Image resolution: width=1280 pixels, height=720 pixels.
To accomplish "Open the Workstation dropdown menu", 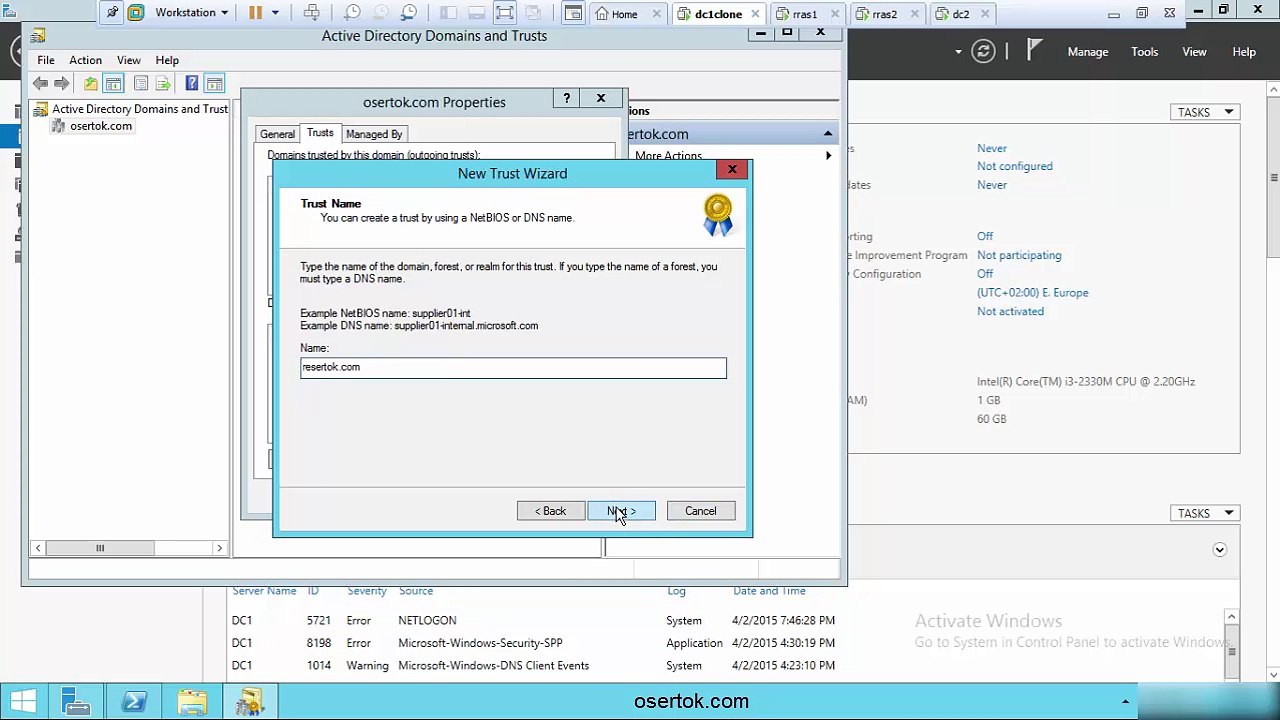I will (191, 13).
